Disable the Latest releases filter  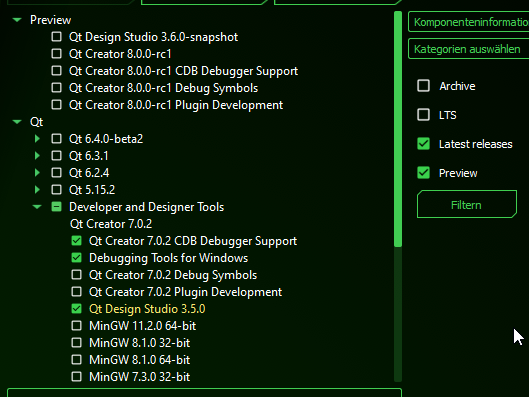click(x=423, y=144)
